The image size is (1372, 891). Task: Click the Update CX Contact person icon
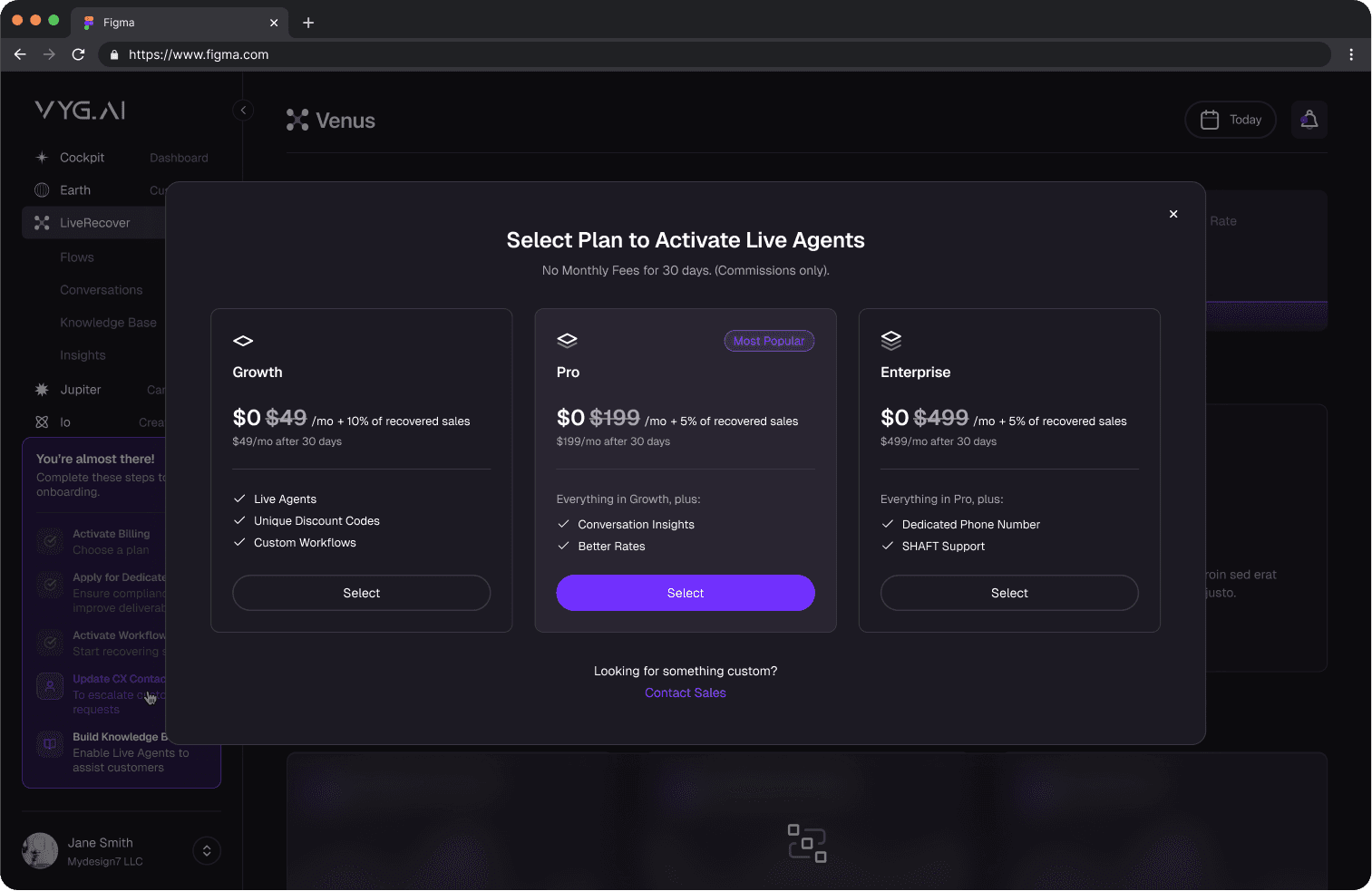pyautogui.click(x=49, y=686)
